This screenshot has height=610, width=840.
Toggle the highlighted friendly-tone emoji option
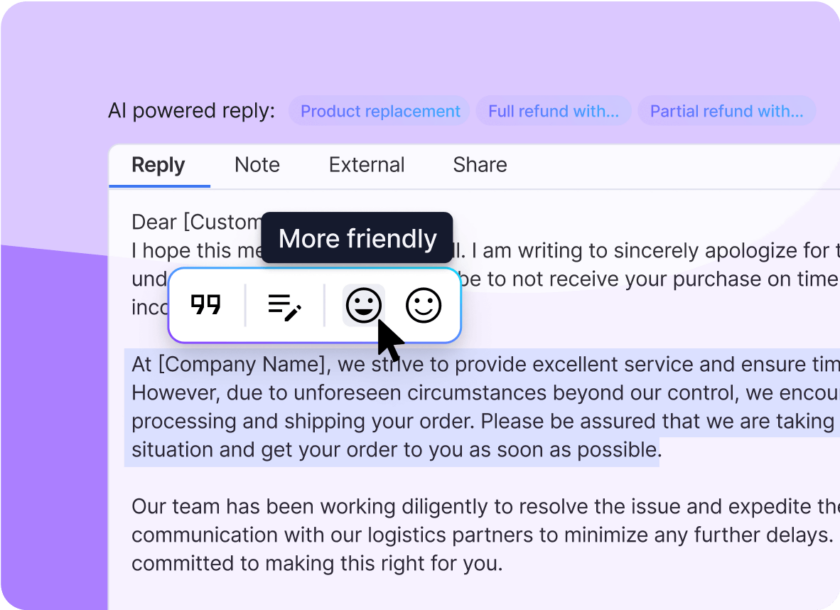(x=361, y=304)
